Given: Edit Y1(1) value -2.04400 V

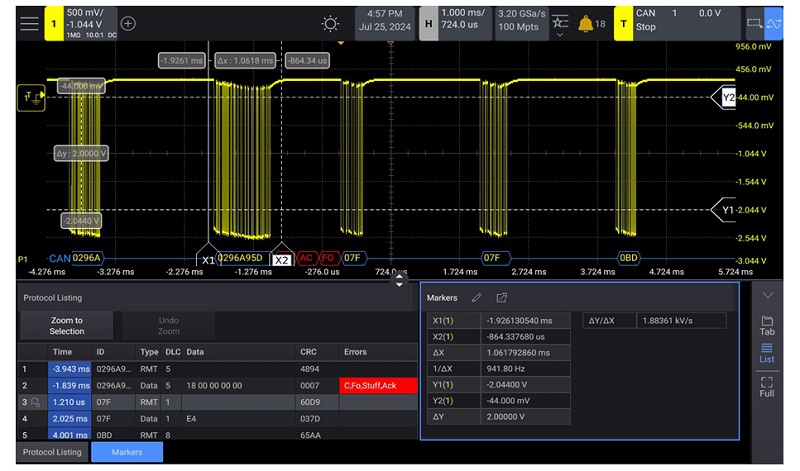Looking at the screenshot, I should pos(526,385).
